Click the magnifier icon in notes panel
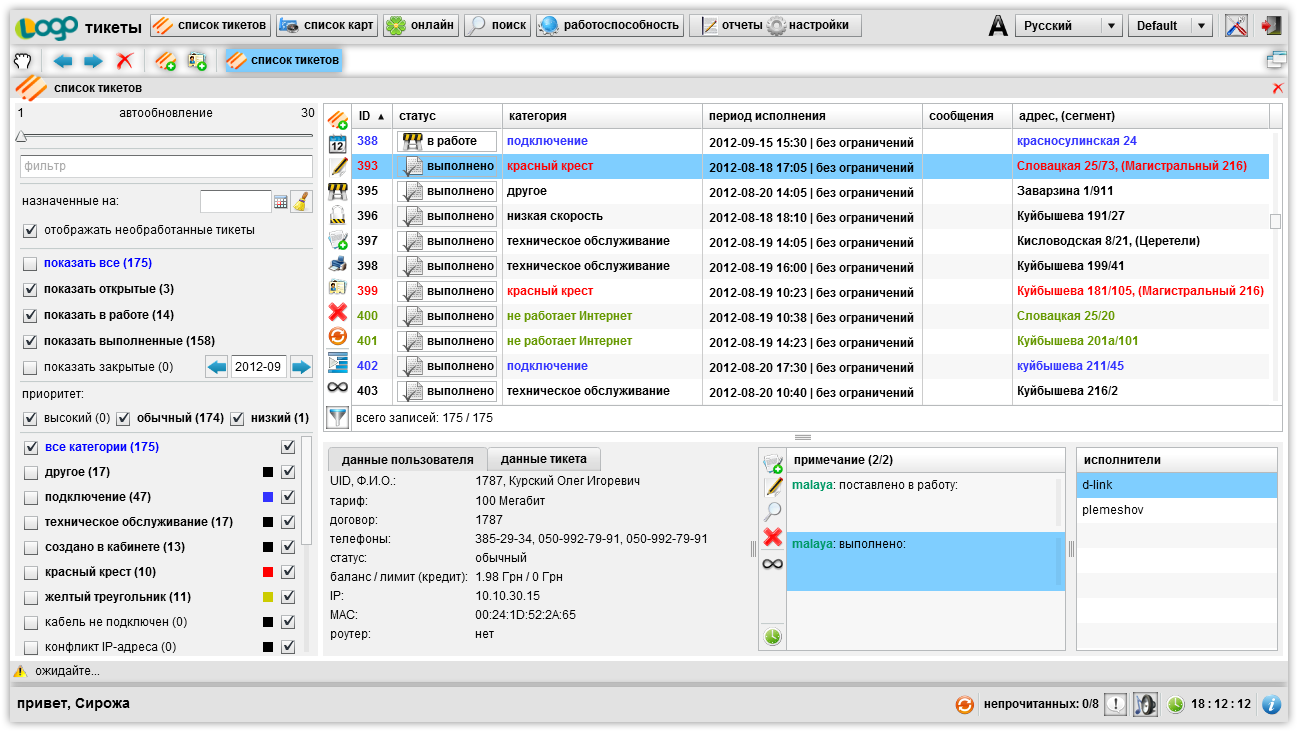 pos(773,512)
